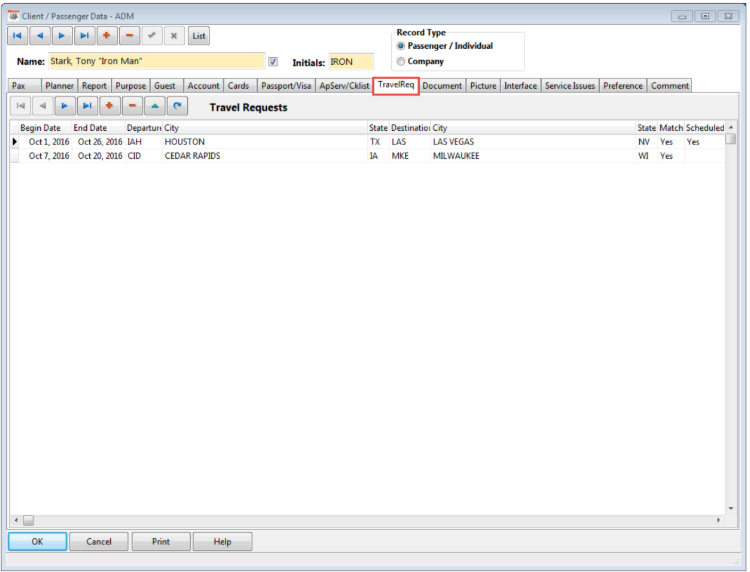Select the CEDAR RAPIDS city cell
750x572 pixels.
point(265,156)
